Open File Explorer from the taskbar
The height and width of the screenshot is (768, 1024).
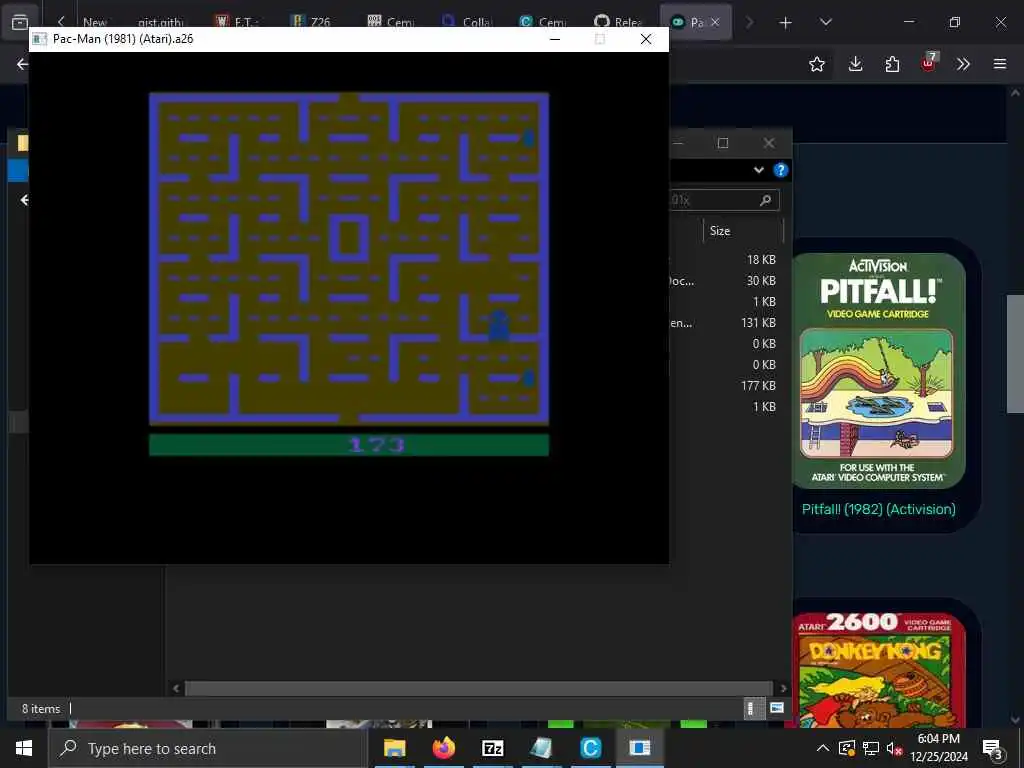pyautogui.click(x=394, y=748)
